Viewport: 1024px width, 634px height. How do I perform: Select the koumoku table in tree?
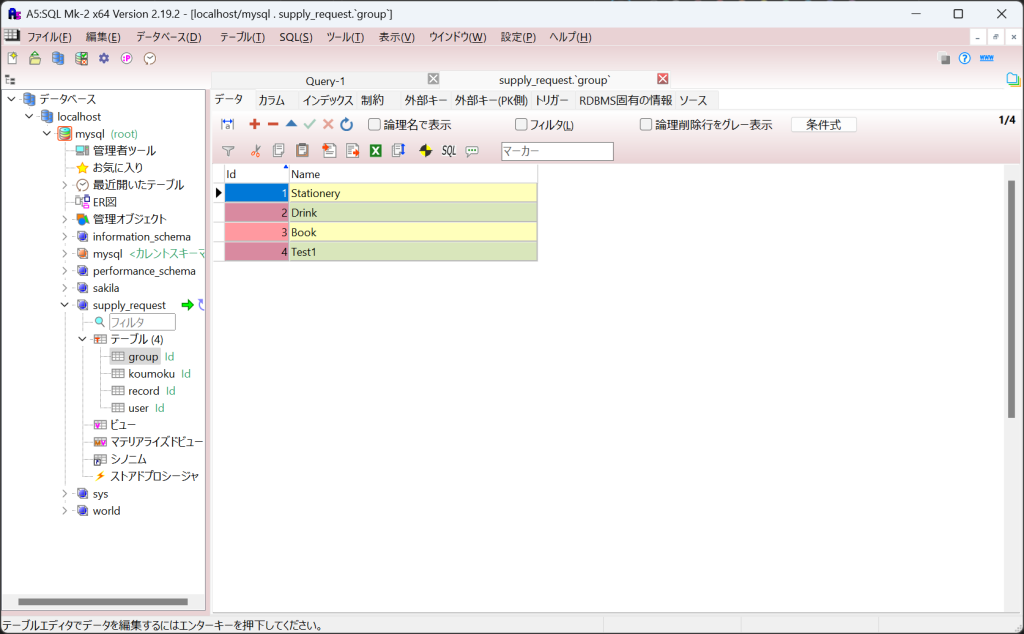click(151, 374)
